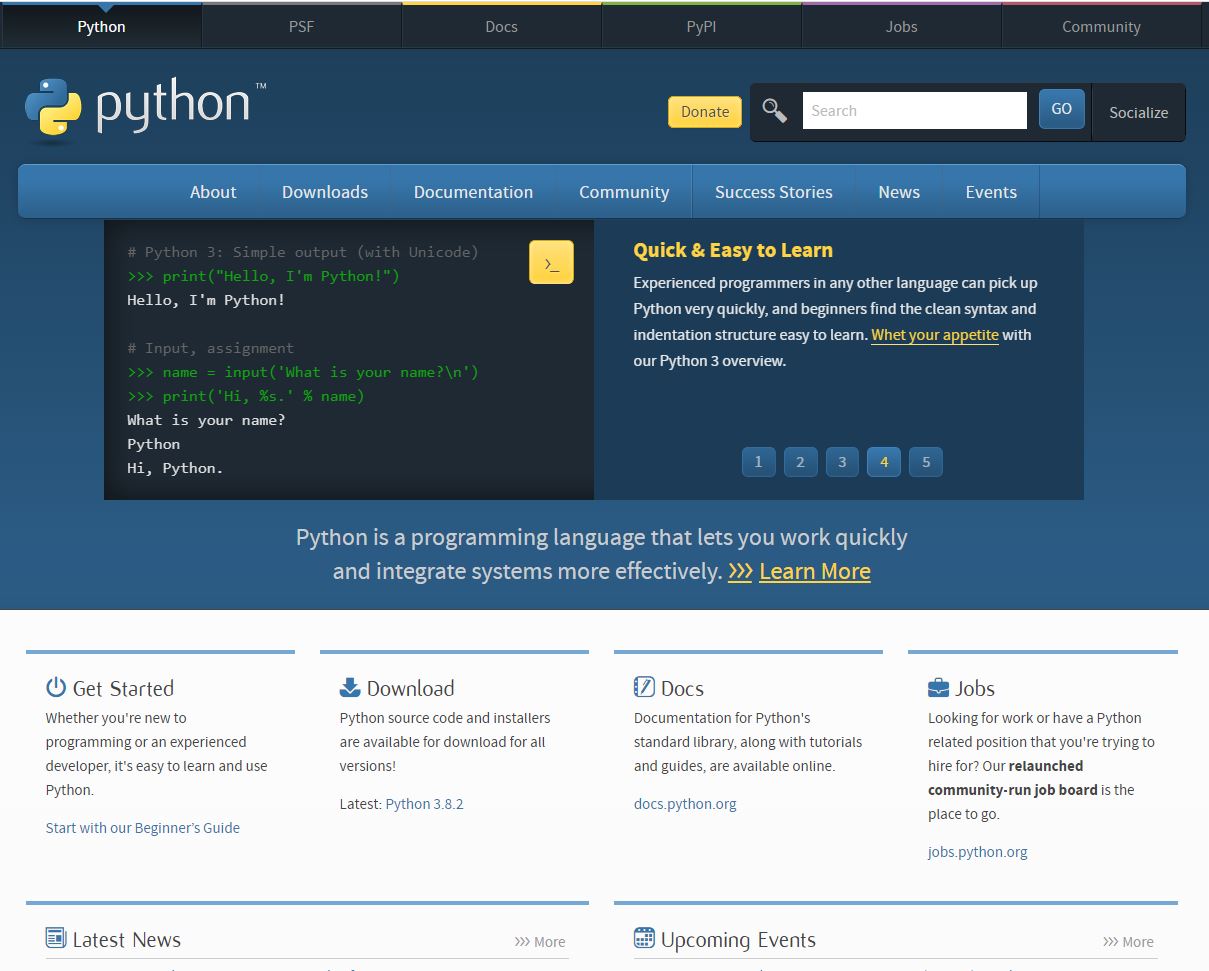Expand the Socialize dropdown
1209x971 pixels.
1138,112
